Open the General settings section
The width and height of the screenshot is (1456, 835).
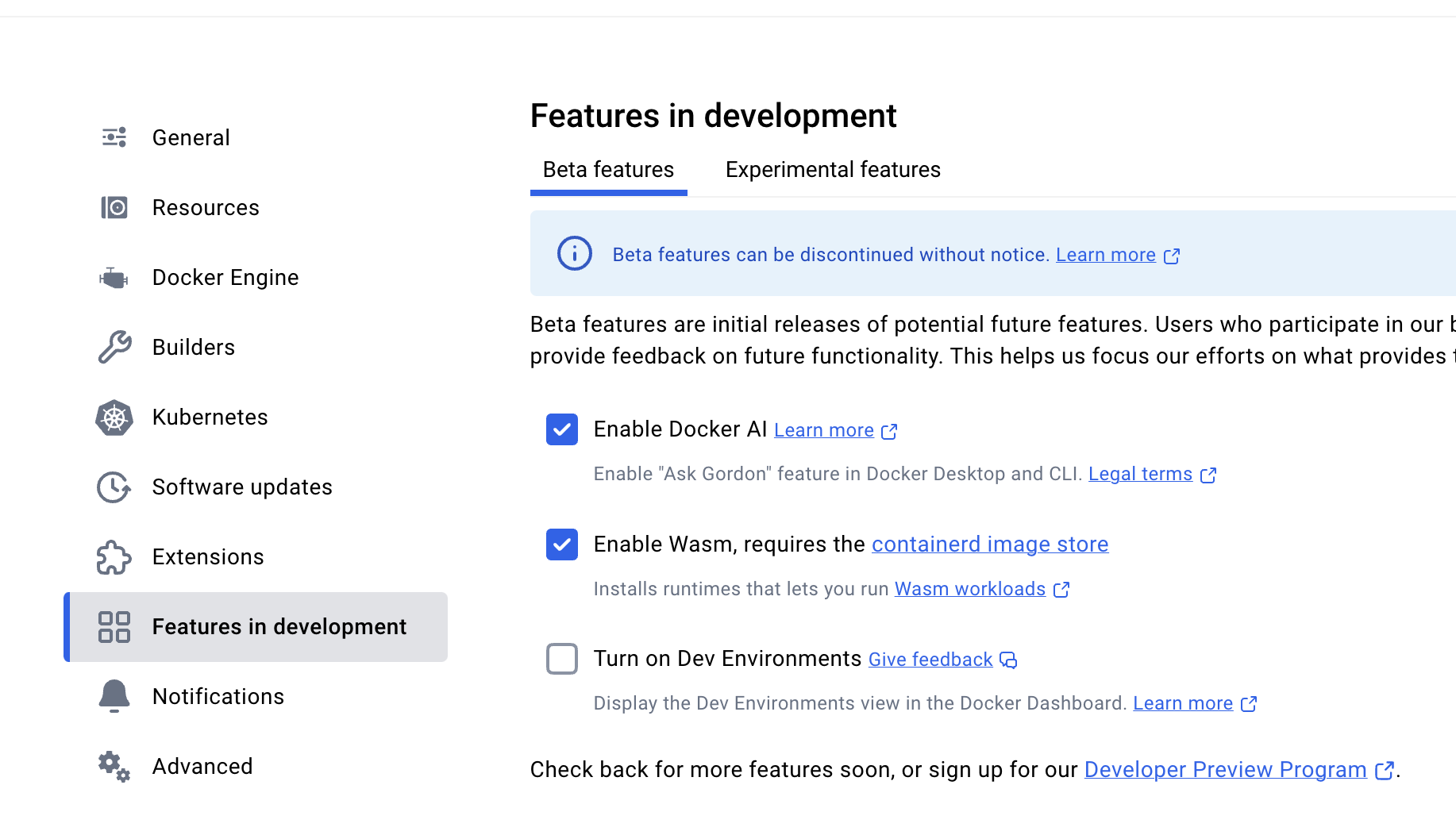click(256, 138)
